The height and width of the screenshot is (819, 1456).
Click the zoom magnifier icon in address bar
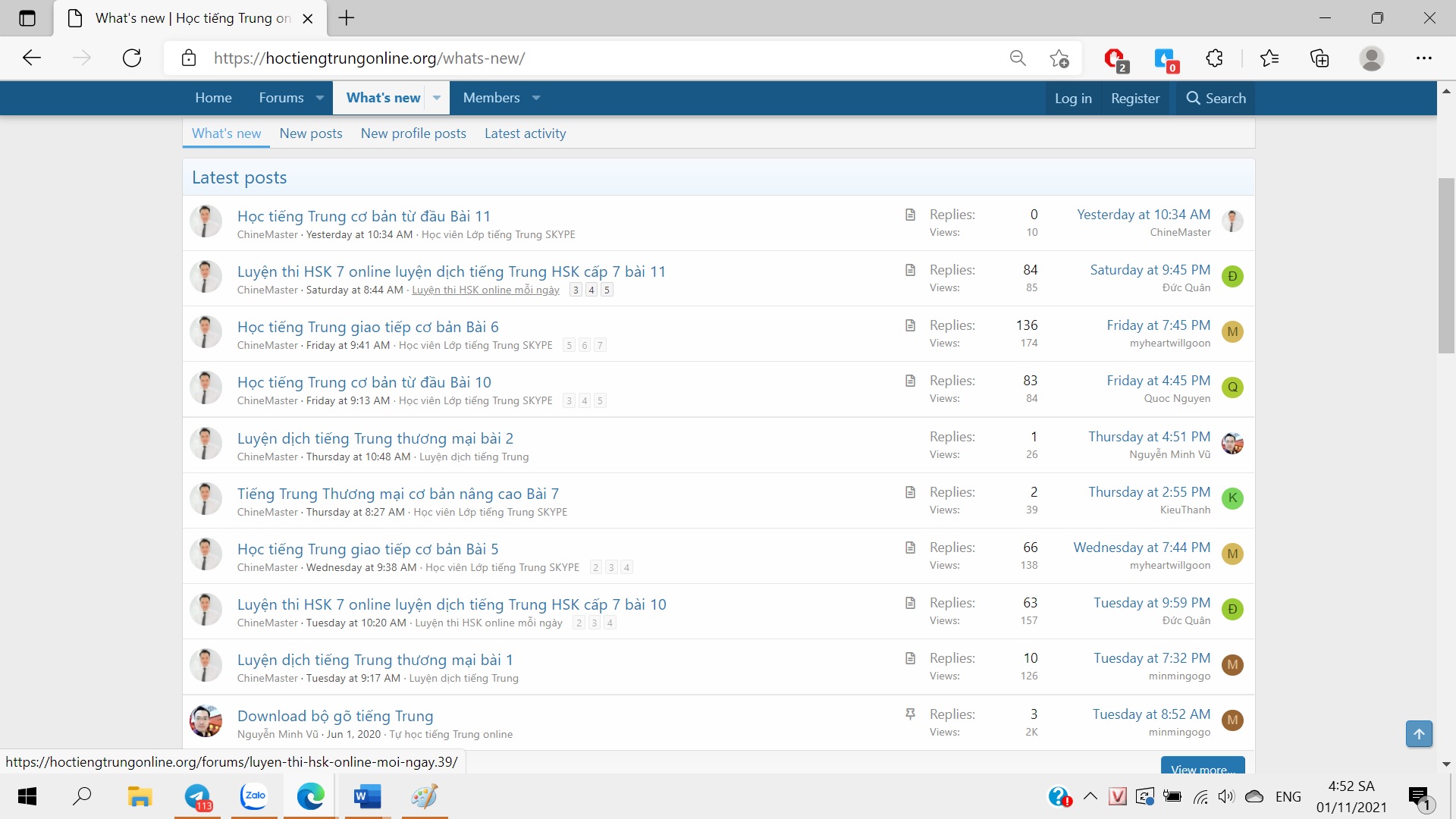click(x=1018, y=58)
